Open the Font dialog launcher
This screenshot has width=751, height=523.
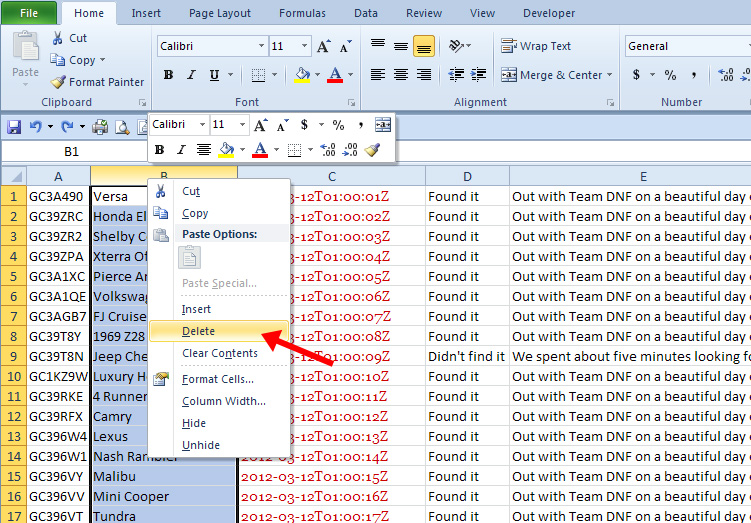[352, 102]
